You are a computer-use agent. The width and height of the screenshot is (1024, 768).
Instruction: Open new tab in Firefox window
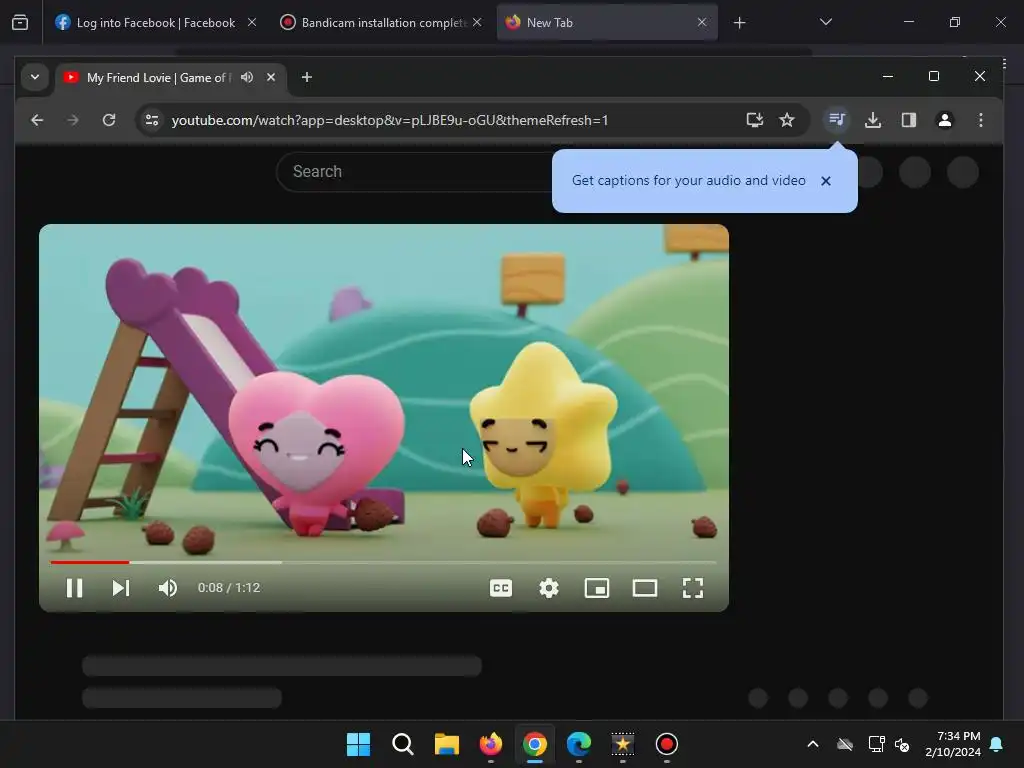(739, 23)
